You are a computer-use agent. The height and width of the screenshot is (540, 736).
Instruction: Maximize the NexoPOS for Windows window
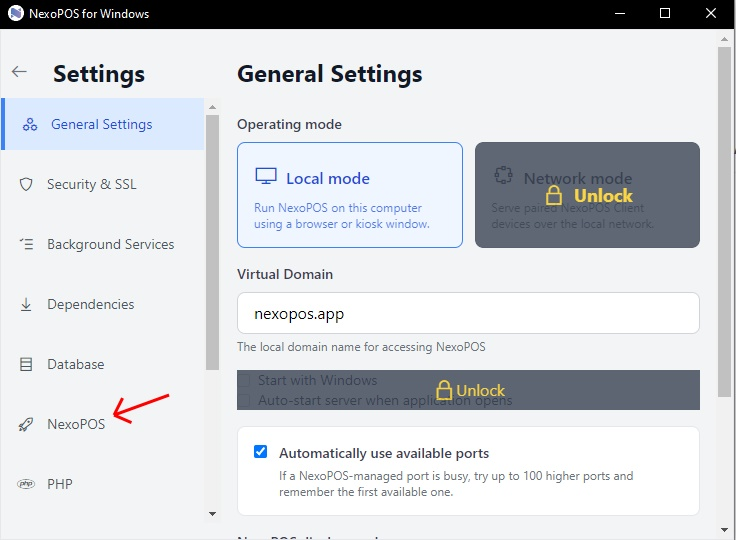click(665, 13)
